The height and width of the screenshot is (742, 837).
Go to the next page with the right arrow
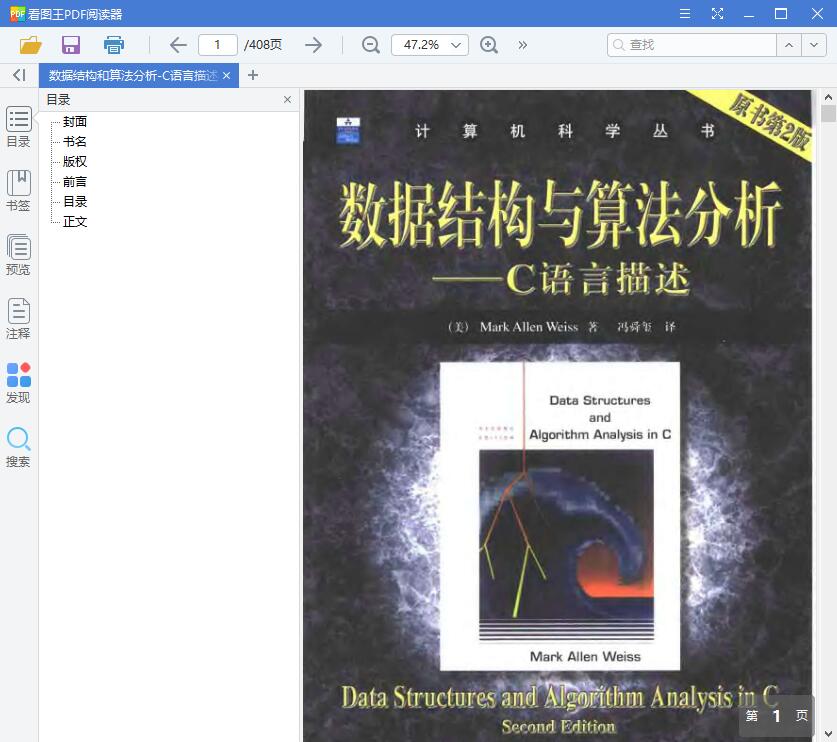pos(313,45)
